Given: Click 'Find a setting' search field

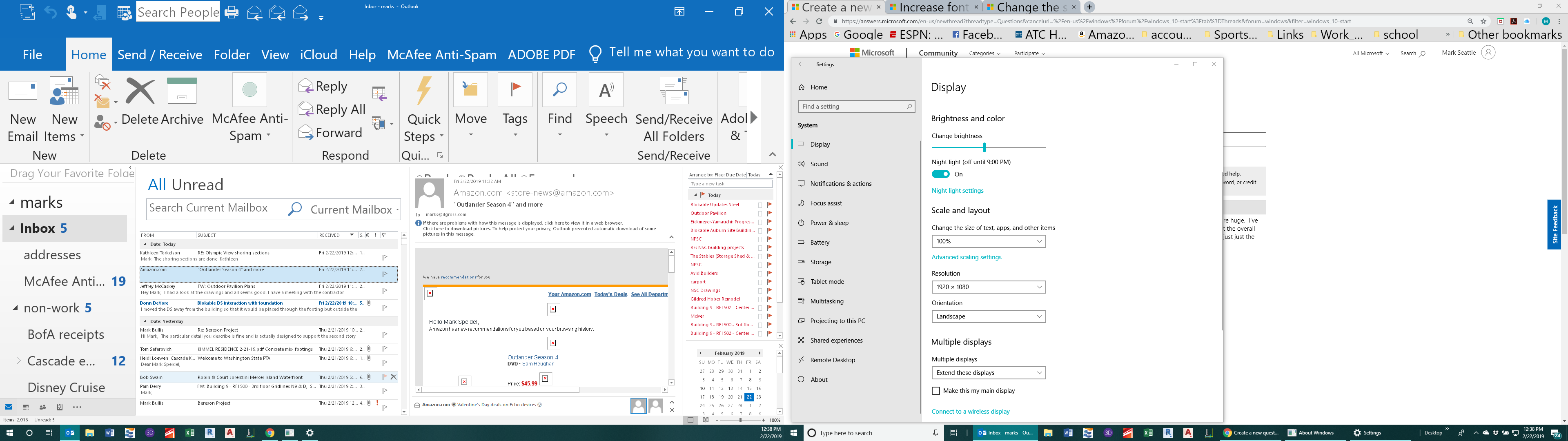Looking at the screenshot, I should [856, 107].
